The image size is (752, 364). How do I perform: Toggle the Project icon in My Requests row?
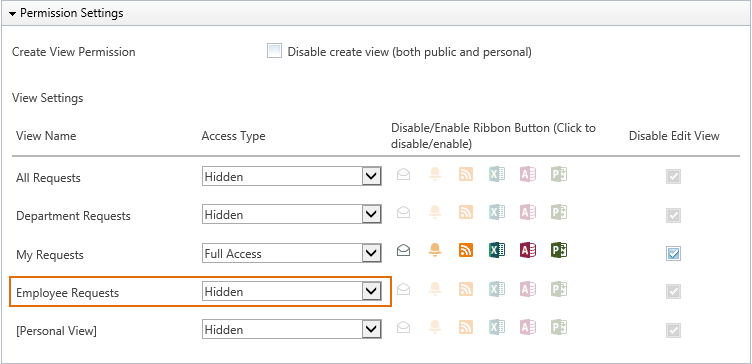pyautogui.click(x=559, y=250)
